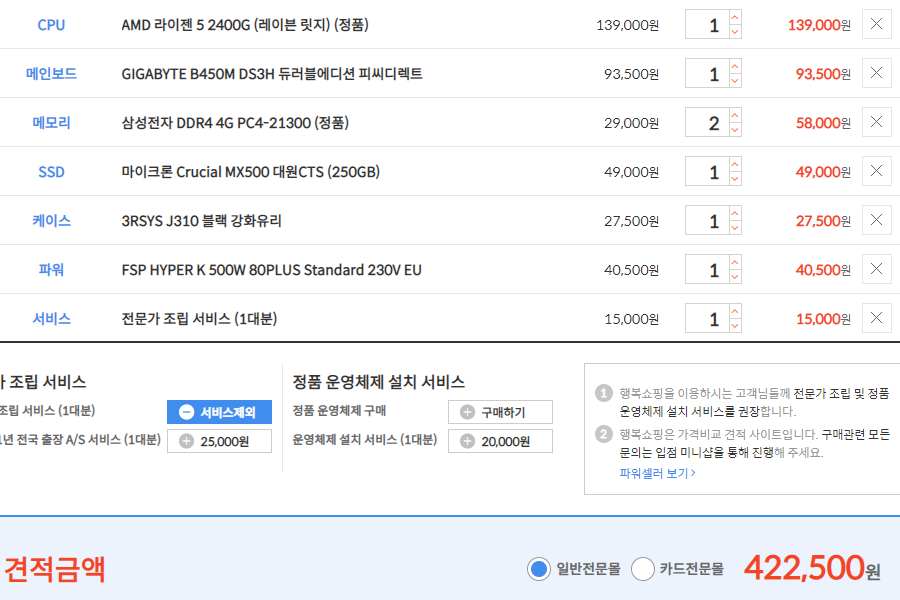Open the 파워셀러 보기 link
Image resolution: width=900 pixels, height=600 pixels.
(x=657, y=473)
